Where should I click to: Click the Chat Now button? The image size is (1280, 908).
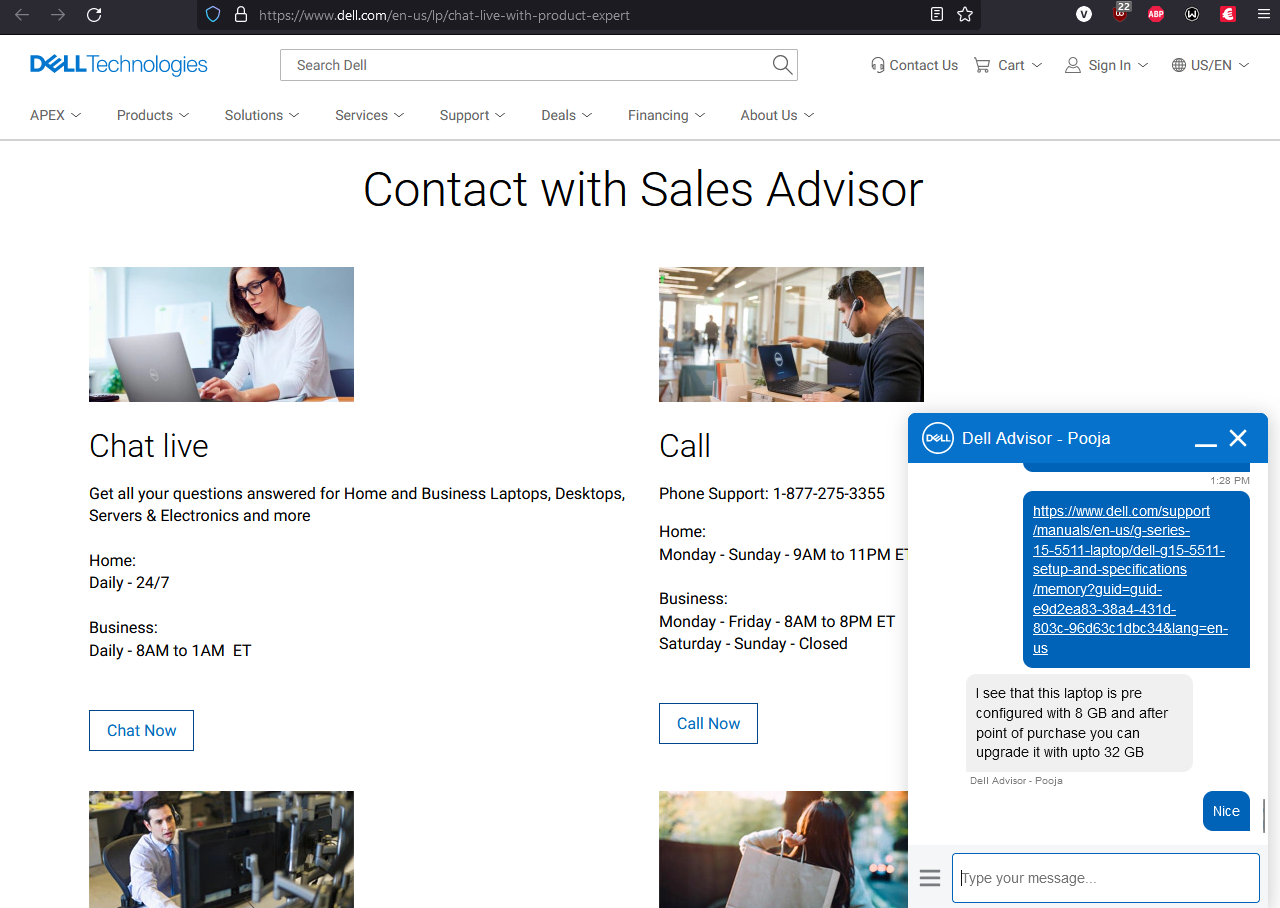[x=141, y=730]
